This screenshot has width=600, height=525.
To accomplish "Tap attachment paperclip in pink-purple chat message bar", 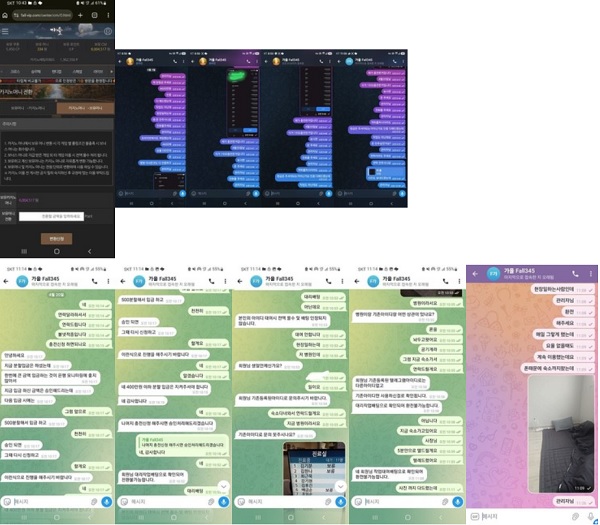I will [575, 517].
